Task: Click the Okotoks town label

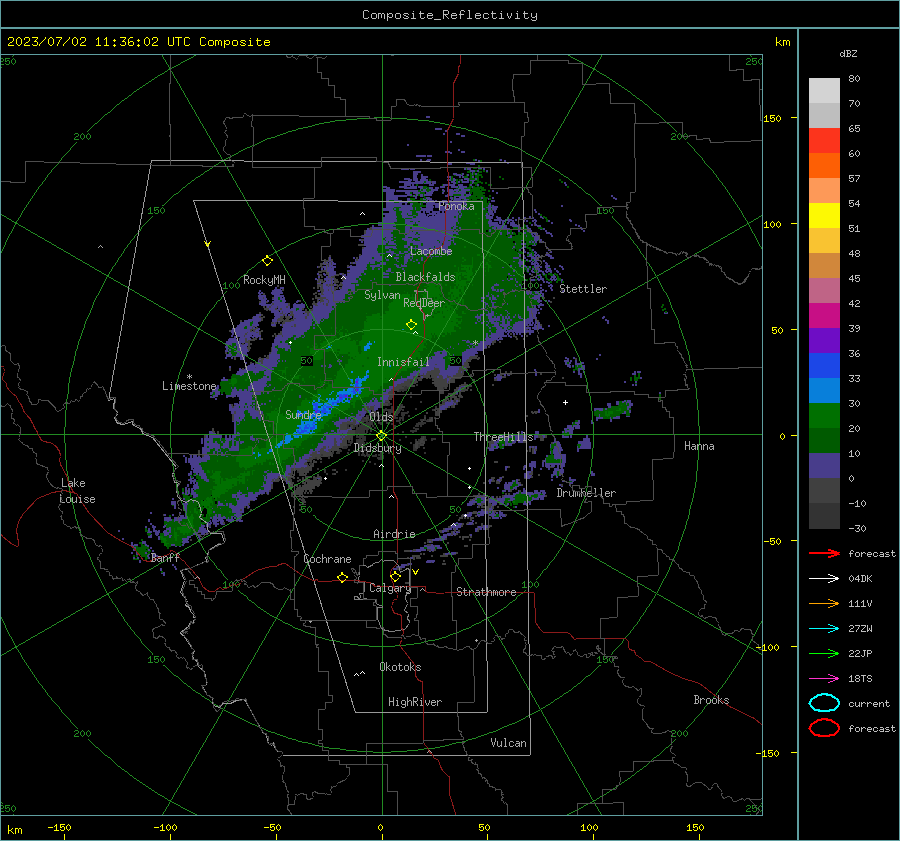Action: coord(400,667)
